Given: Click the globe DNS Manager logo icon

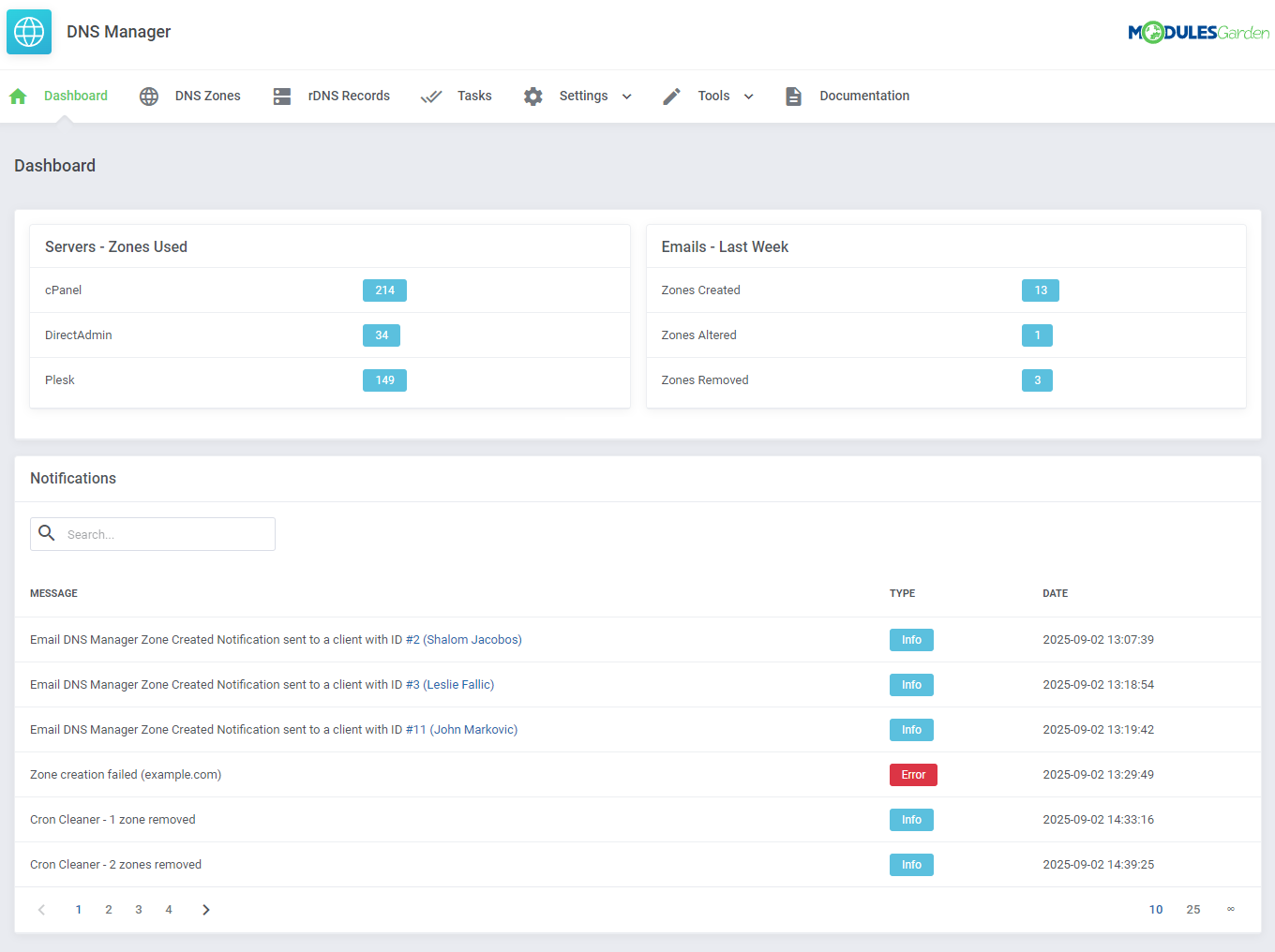Looking at the screenshot, I should pos(28,31).
